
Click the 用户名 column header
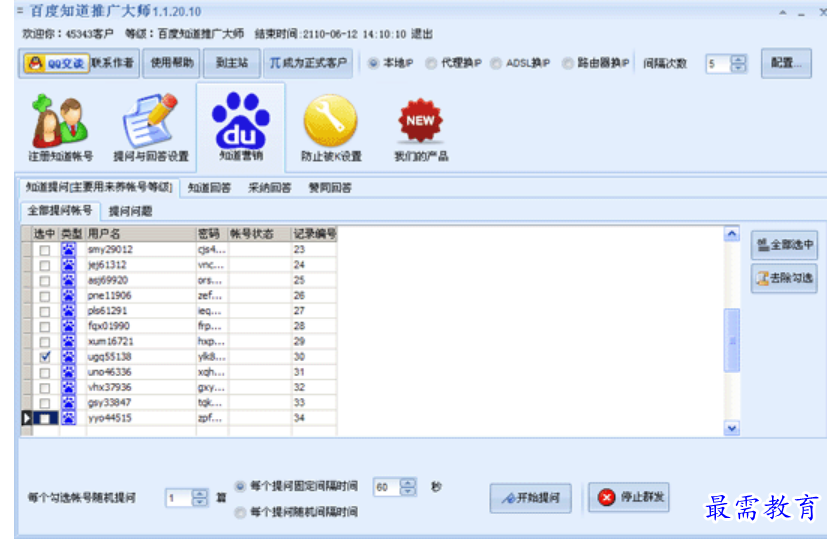pyautogui.click(x=141, y=234)
